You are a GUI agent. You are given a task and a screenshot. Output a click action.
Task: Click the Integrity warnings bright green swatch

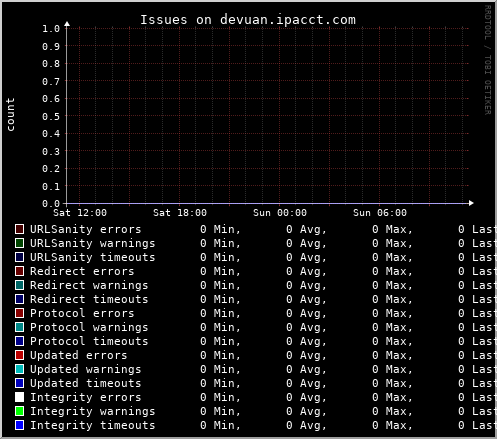point(19,411)
